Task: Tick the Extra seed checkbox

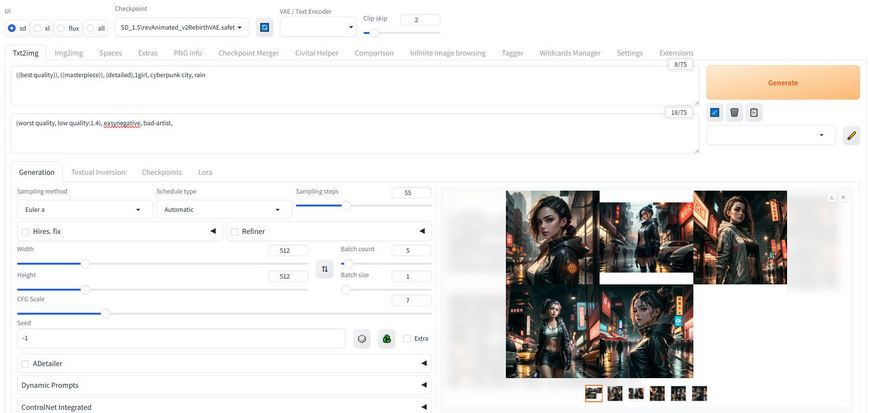Action: (407, 339)
